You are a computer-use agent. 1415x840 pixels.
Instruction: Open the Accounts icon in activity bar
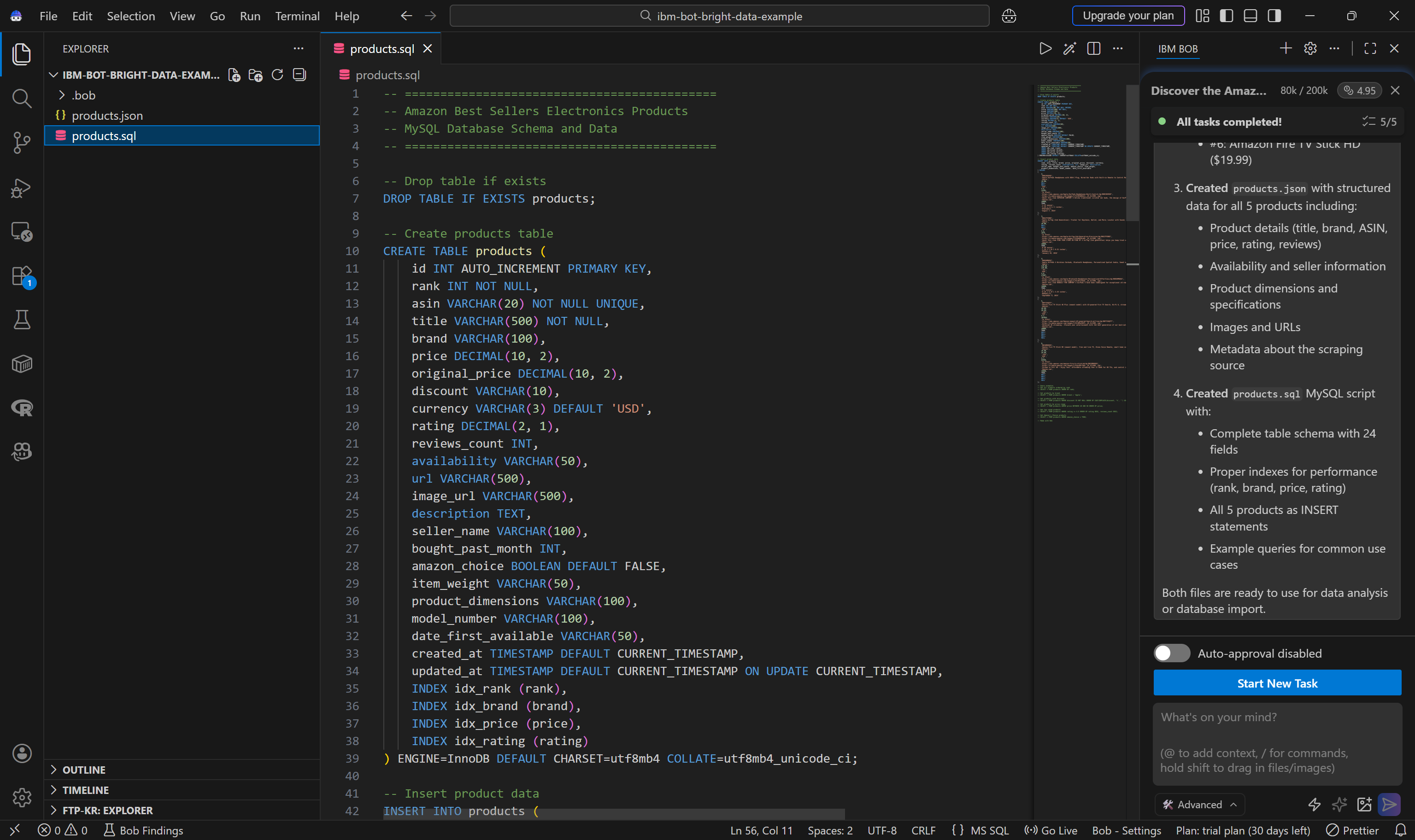22,753
